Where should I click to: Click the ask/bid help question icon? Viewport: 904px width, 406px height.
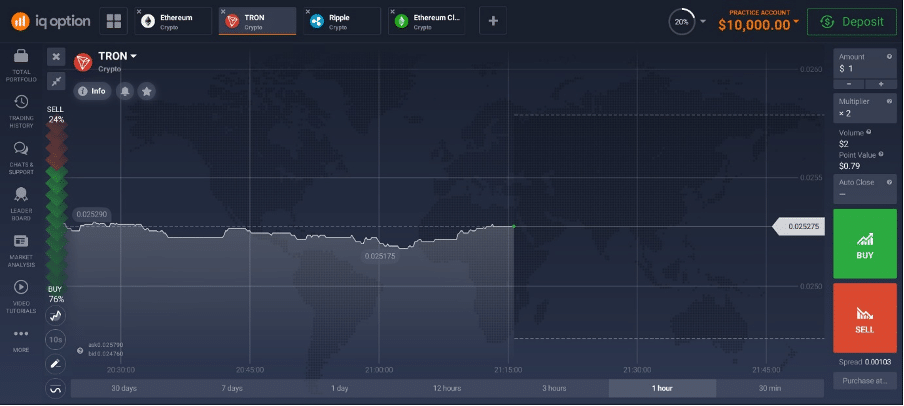click(80, 350)
